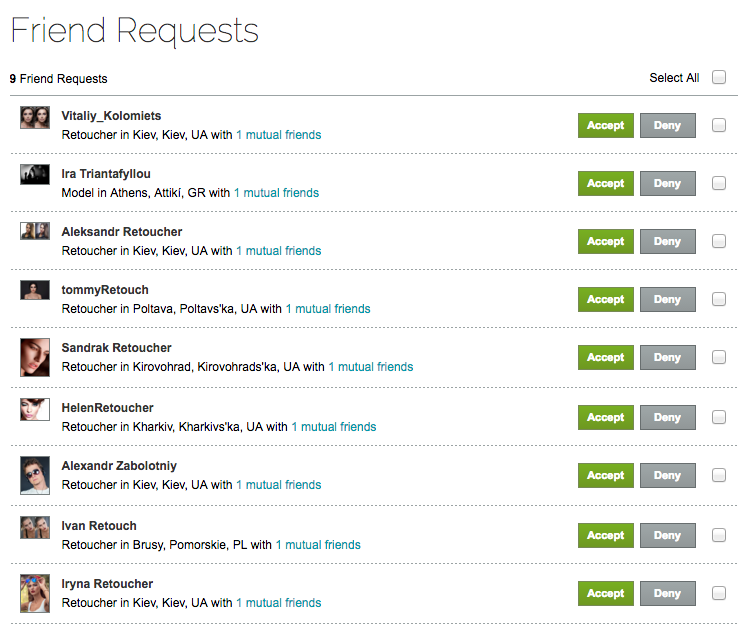Open Ivan Retouch's profile name
This screenshot has width=748, height=624.
coord(99,526)
